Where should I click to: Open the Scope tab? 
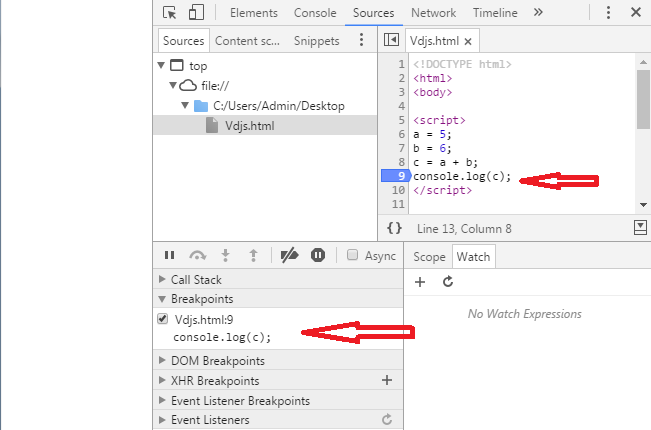pyautogui.click(x=429, y=257)
